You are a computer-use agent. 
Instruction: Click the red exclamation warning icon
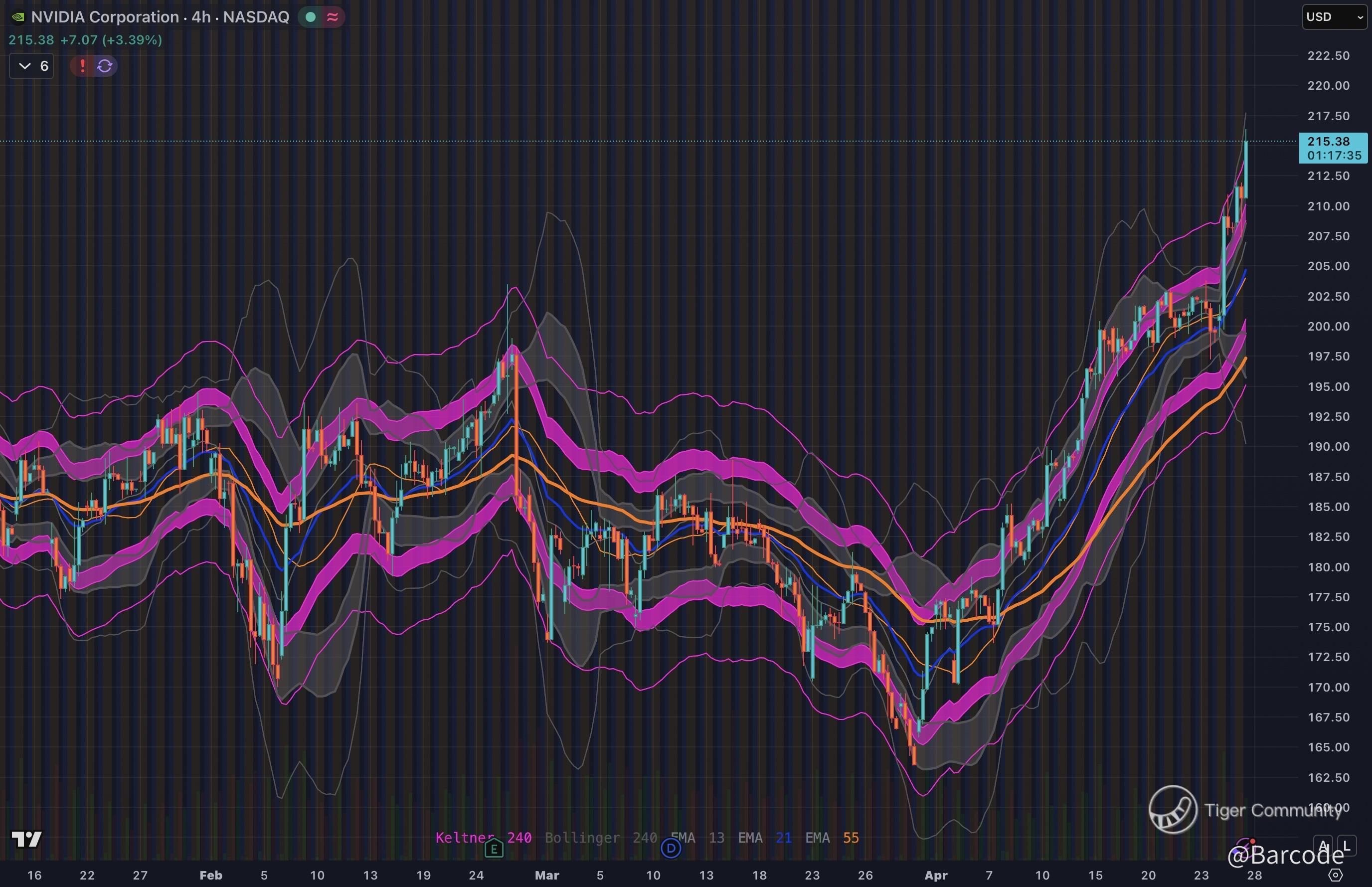82,66
